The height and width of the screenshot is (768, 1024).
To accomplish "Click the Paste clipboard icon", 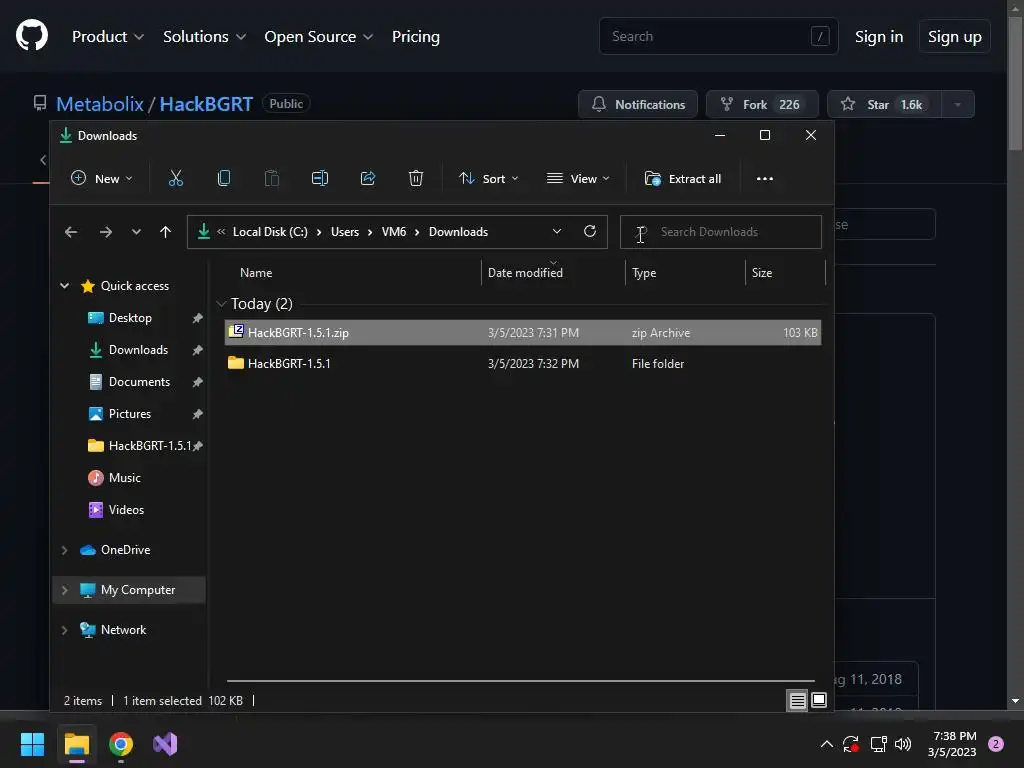I will click(272, 178).
